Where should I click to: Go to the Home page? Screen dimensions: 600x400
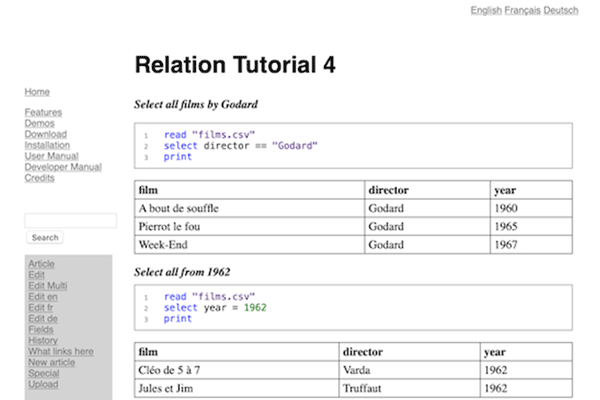coord(37,92)
